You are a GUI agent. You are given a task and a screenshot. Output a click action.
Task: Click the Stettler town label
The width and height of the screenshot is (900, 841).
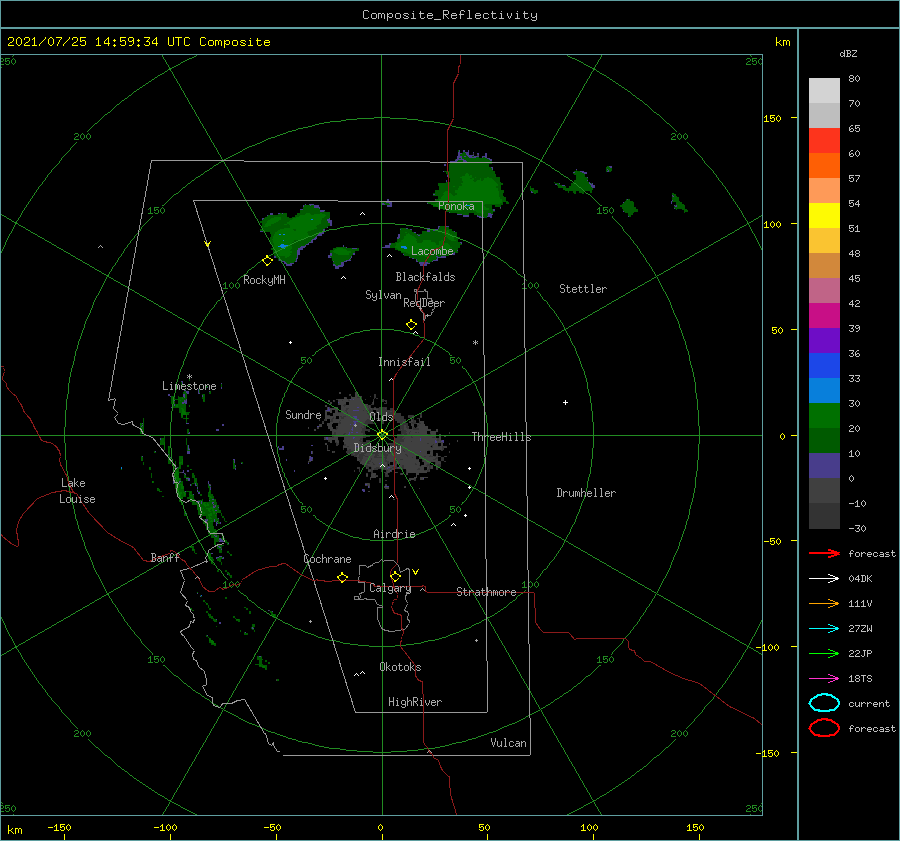tap(583, 289)
